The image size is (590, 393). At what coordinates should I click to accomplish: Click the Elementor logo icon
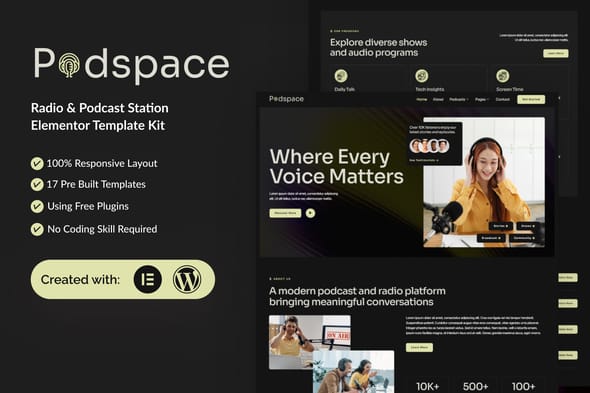[148, 279]
